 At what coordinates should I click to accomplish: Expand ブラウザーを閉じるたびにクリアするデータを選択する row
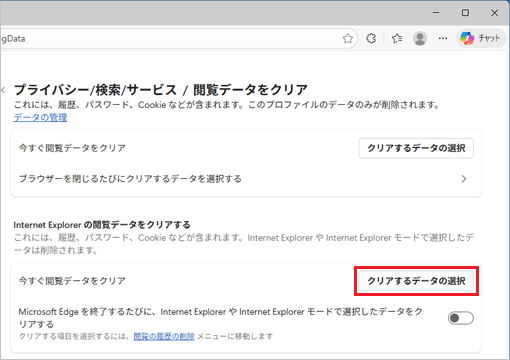(246, 179)
